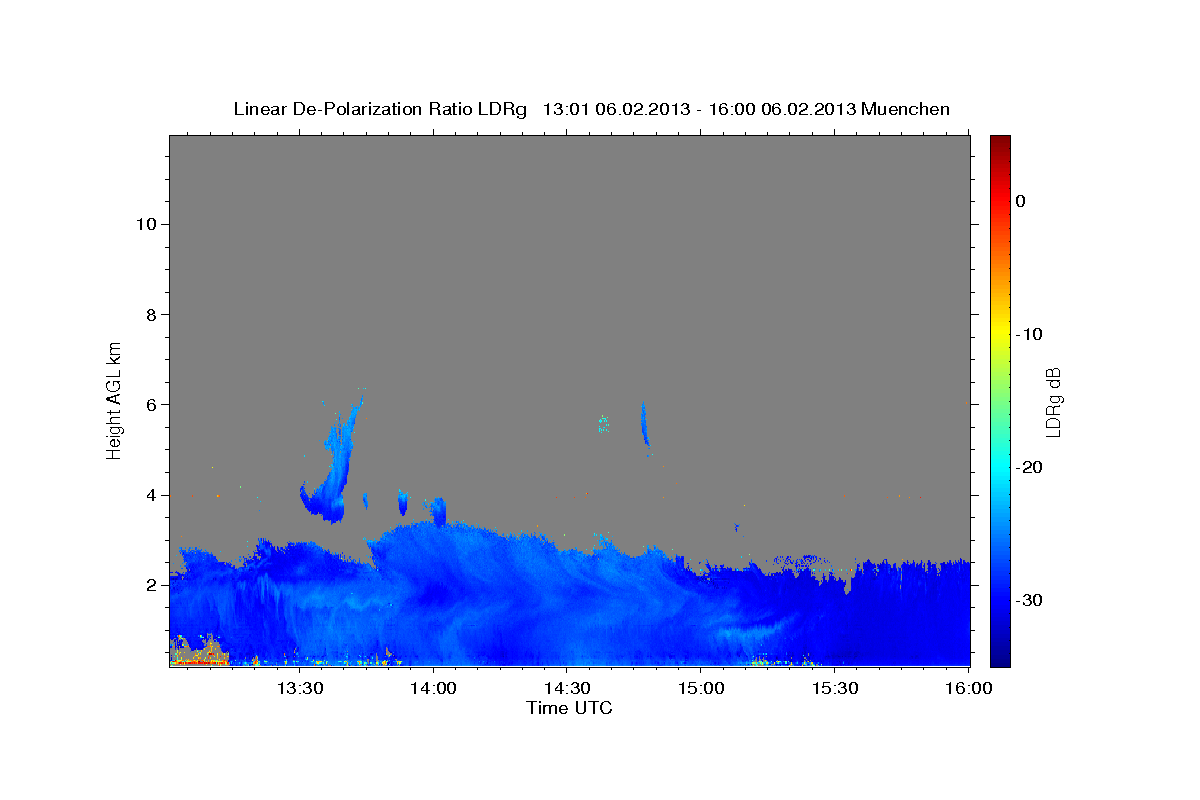Click the colorbar value -10
The image size is (1200, 800).
[x=1030, y=334]
